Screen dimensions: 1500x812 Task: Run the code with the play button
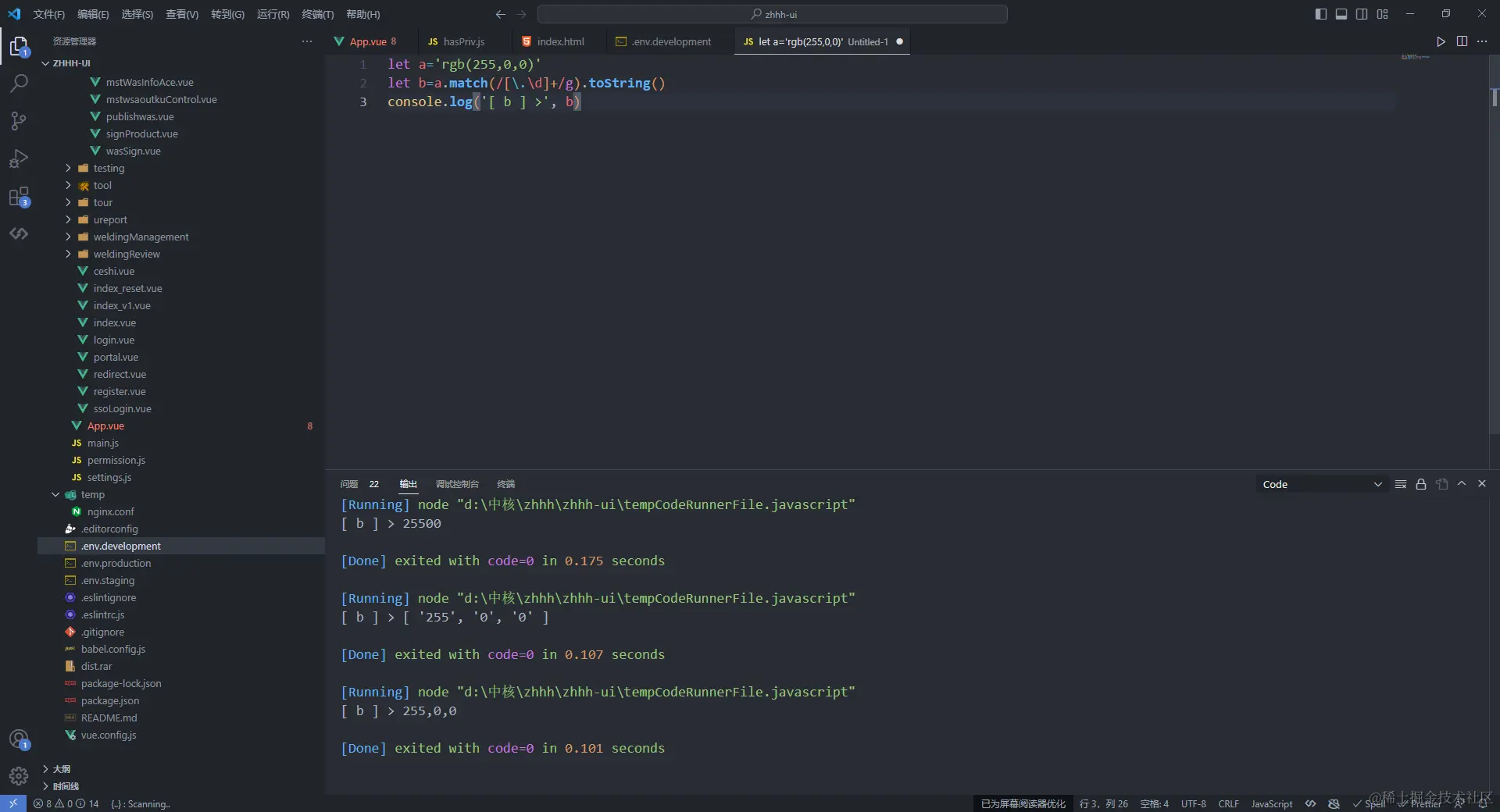click(x=1441, y=41)
